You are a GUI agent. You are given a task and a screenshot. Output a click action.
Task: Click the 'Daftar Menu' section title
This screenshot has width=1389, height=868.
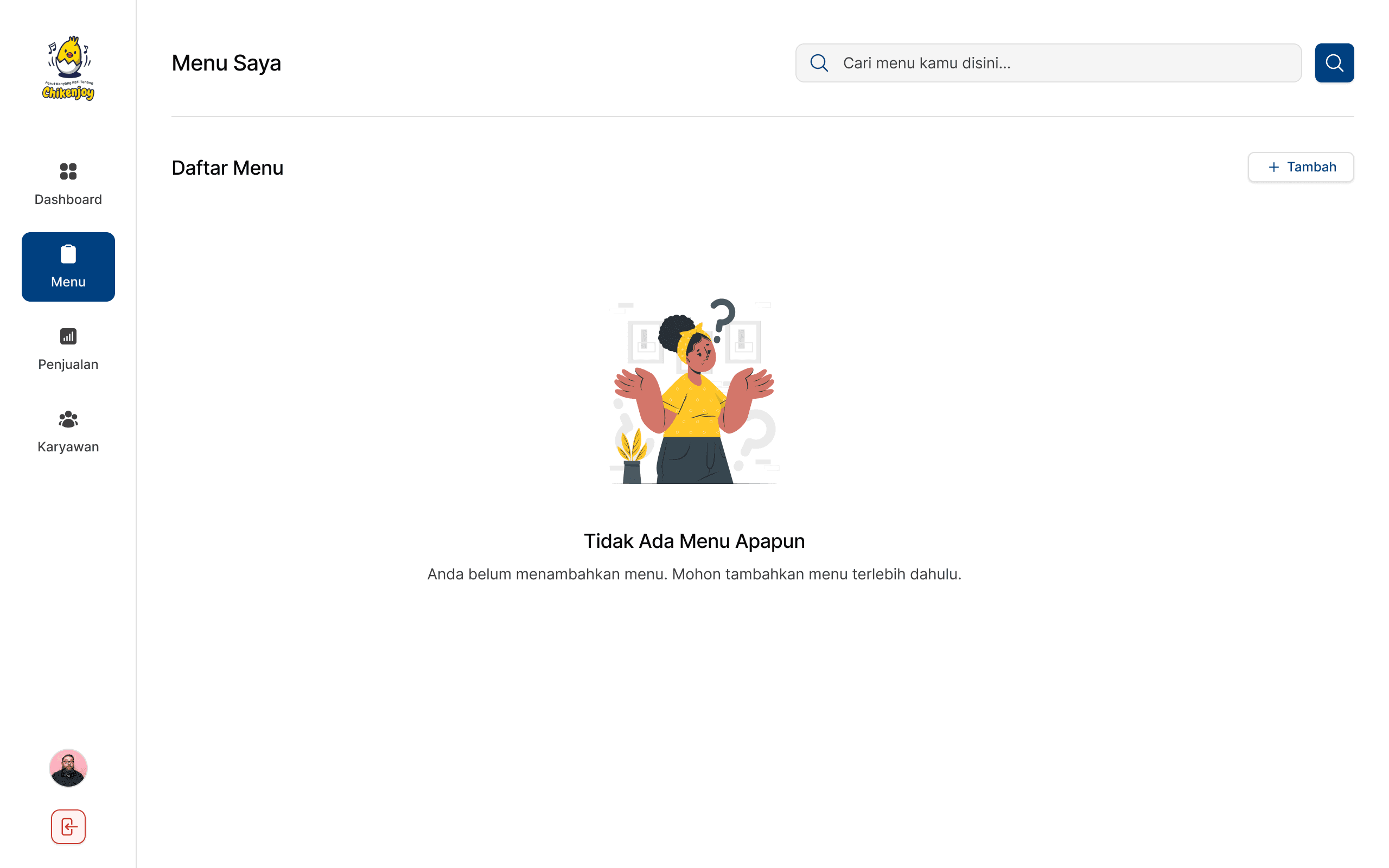[x=227, y=168]
